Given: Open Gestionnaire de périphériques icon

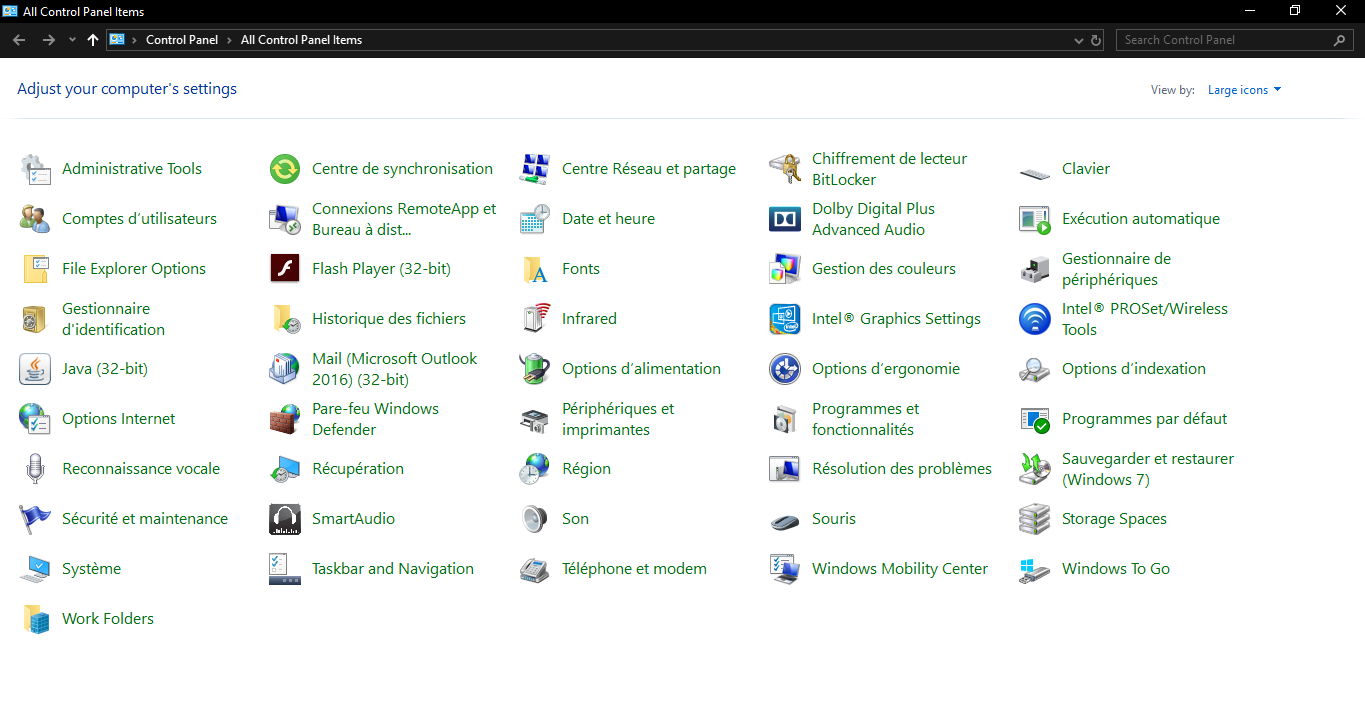Looking at the screenshot, I should [x=1035, y=269].
